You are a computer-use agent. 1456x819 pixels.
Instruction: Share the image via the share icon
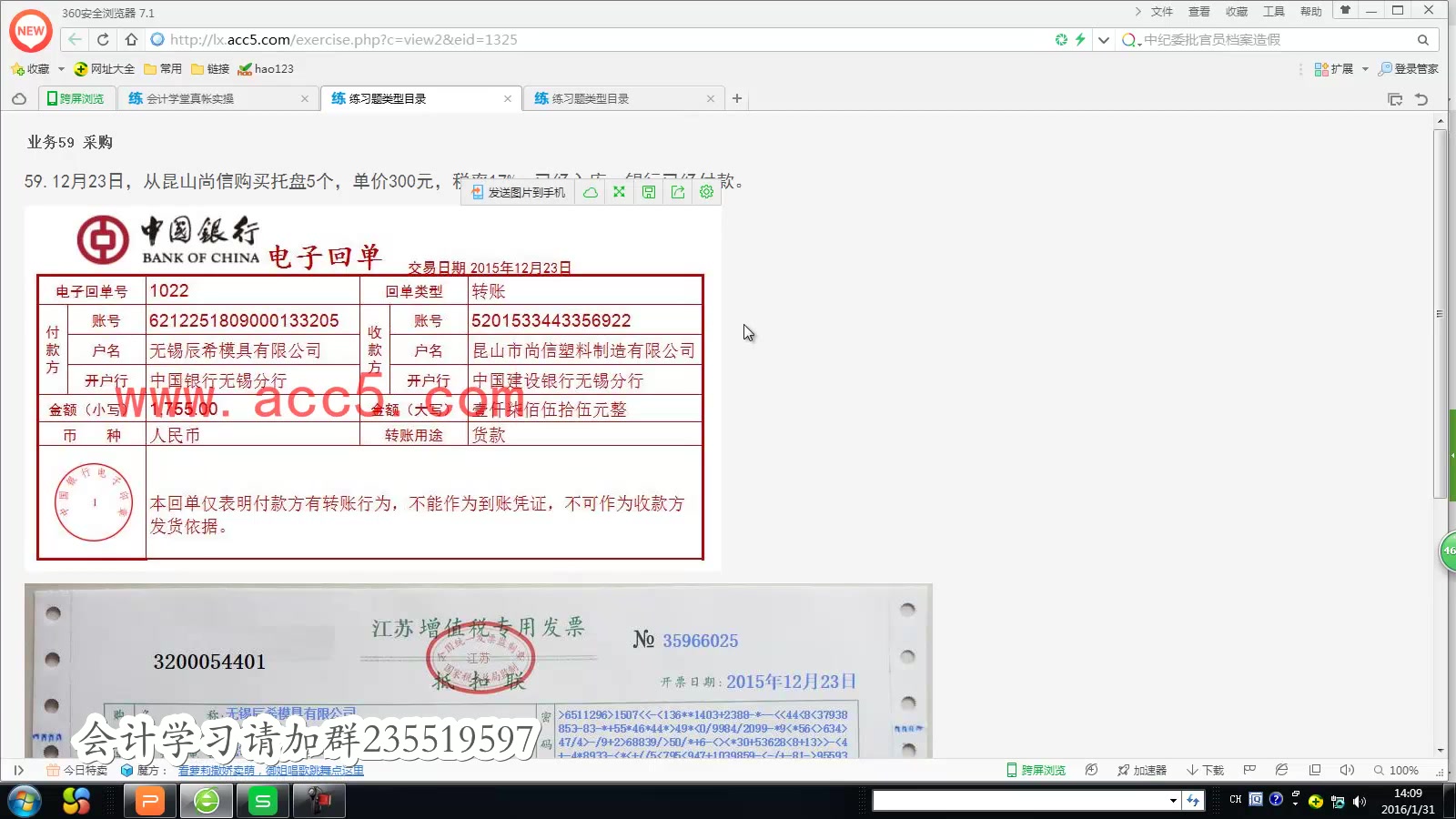[677, 191]
